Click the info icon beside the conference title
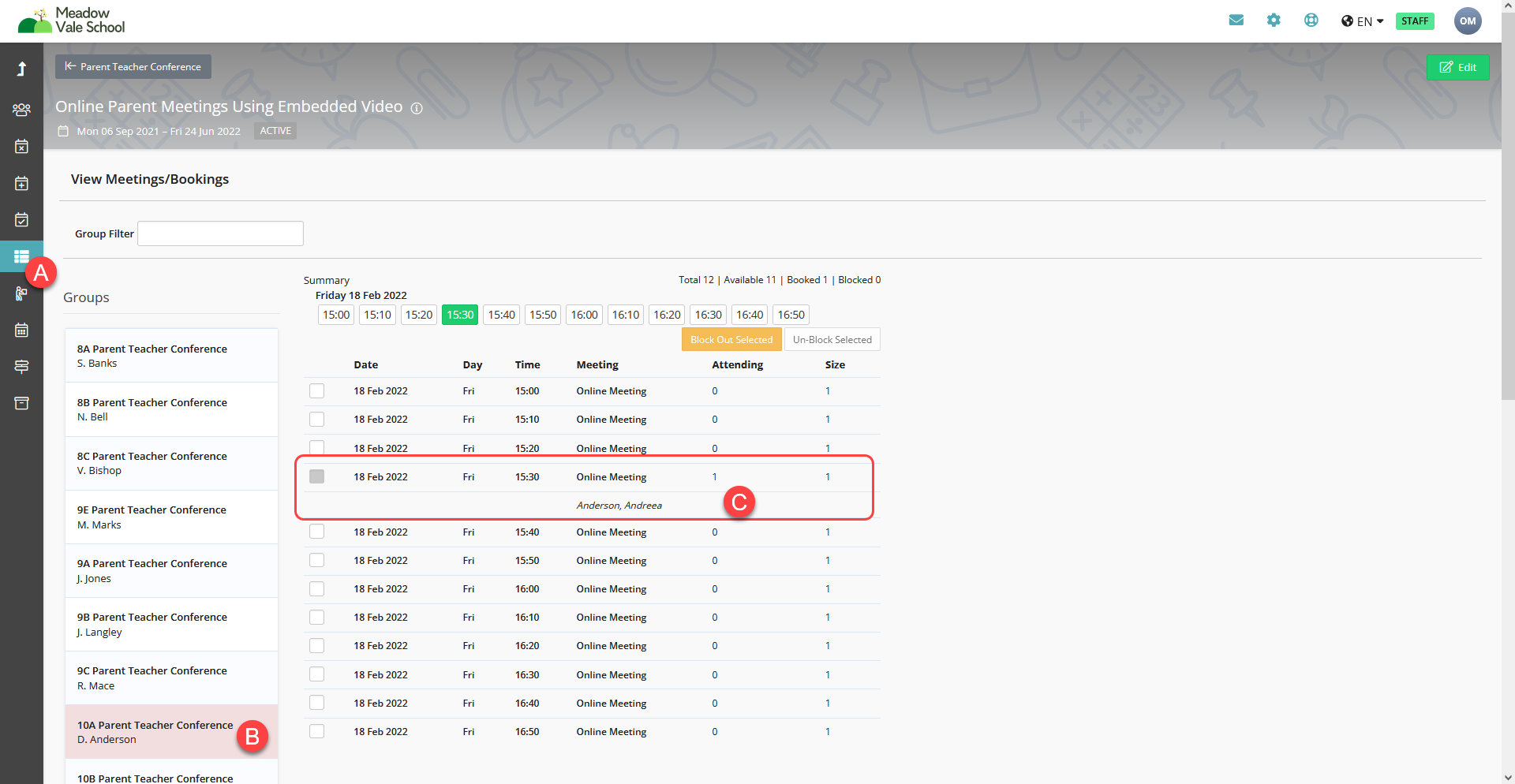 [x=417, y=108]
